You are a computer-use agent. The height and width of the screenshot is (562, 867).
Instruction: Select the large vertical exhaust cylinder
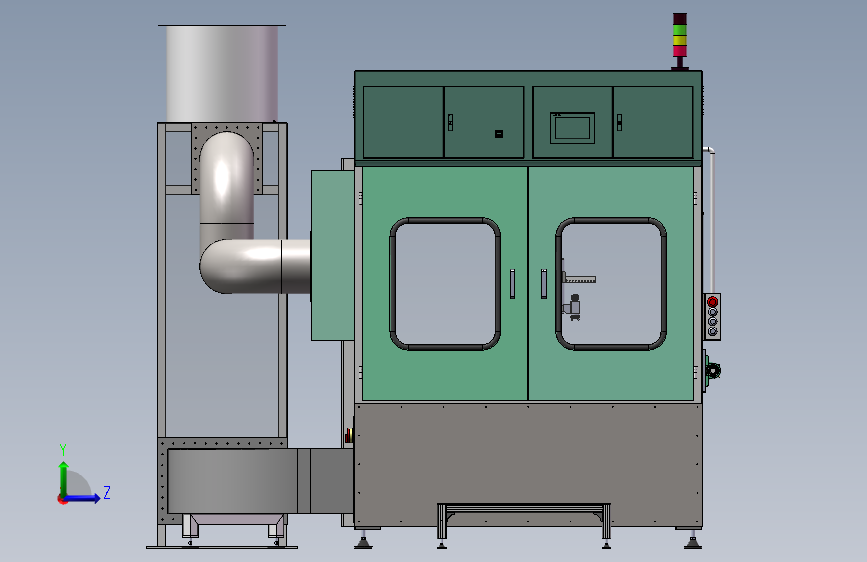222,74
